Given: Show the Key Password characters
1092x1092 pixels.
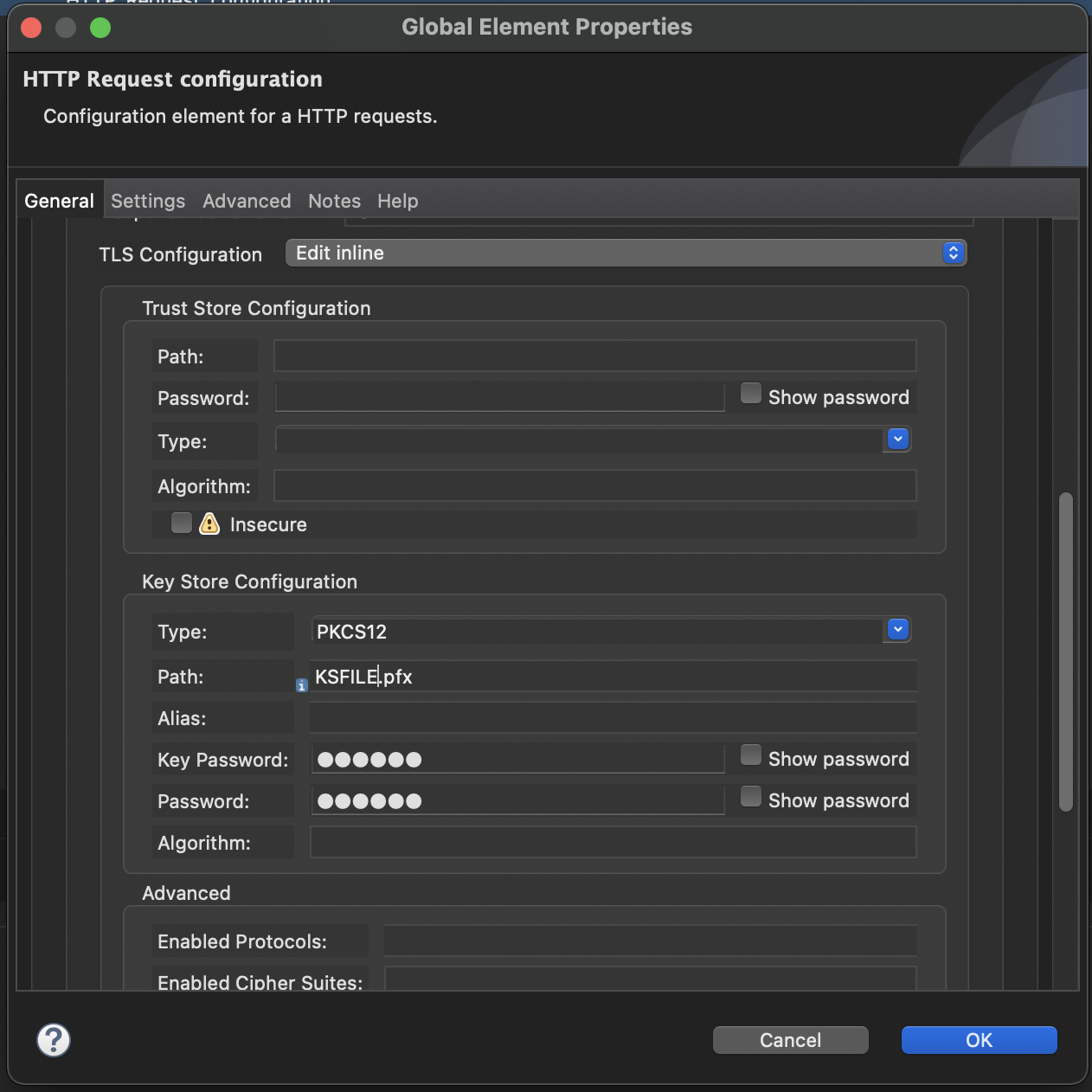Looking at the screenshot, I should 750,755.
